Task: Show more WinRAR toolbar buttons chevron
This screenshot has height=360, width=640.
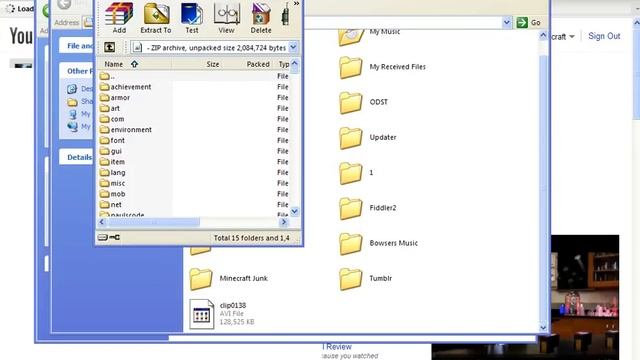Action: pos(296,4)
